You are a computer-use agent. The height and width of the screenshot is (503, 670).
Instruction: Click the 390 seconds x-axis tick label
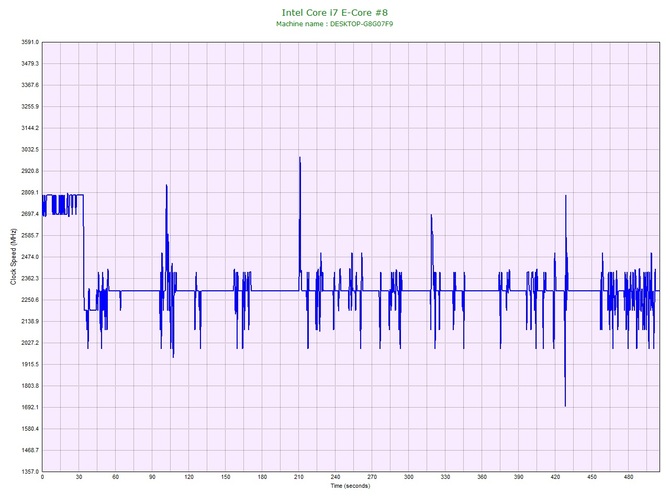[x=519, y=477]
